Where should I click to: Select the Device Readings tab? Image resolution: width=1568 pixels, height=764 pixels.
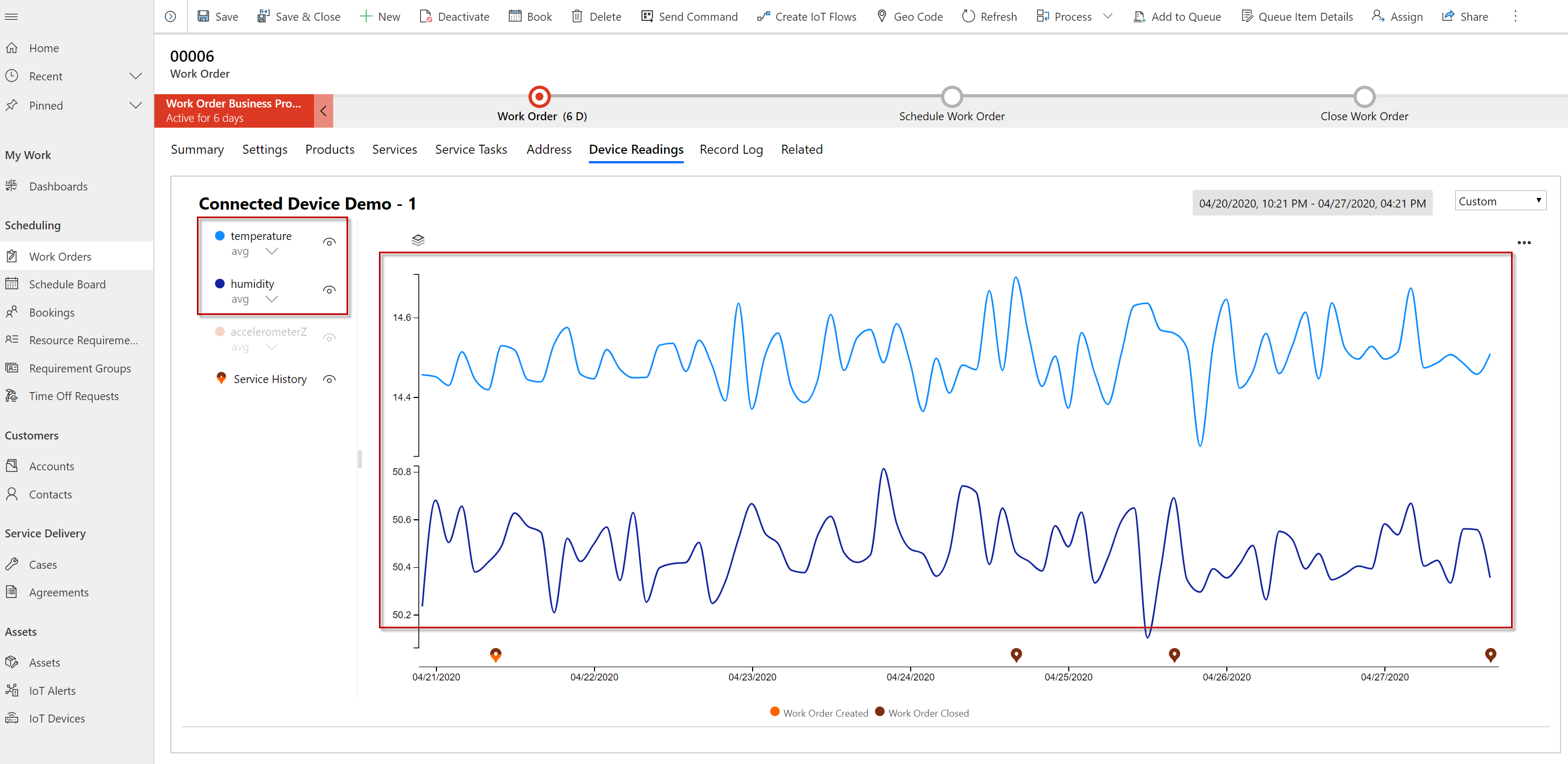635,150
